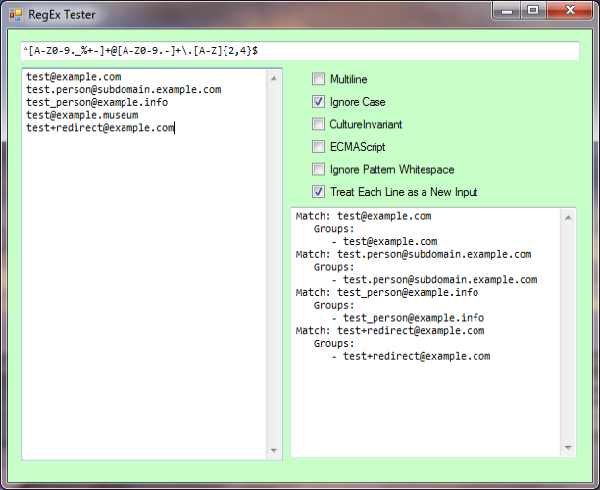Maximize the RegEx Tester window
600x490 pixels.
534,11
